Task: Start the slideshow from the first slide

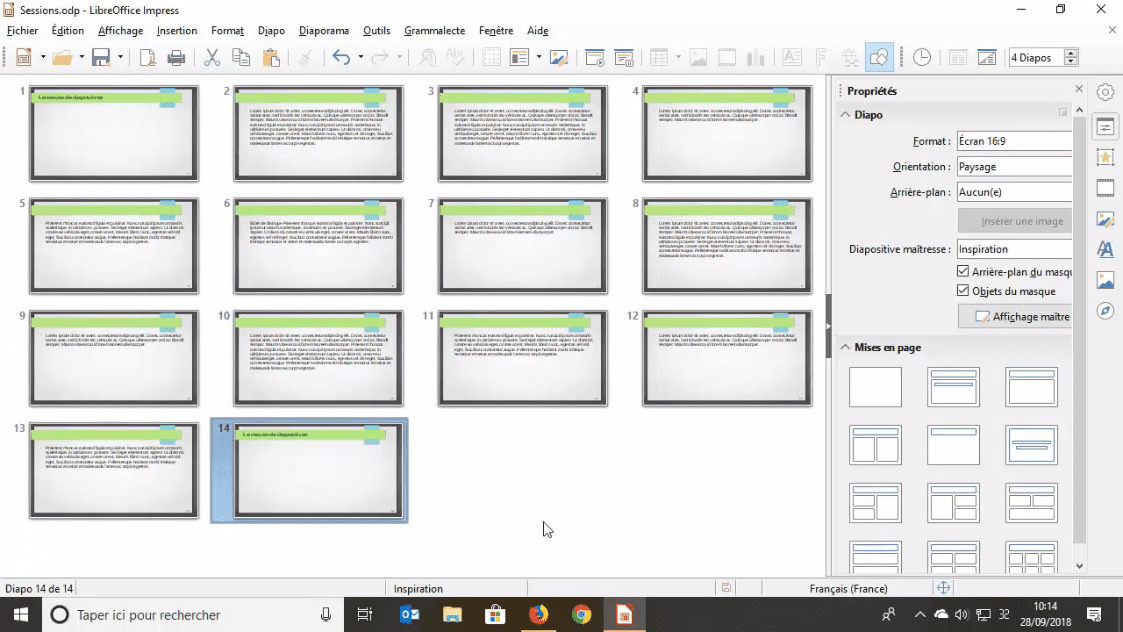Action: pyautogui.click(x=594, y=57)
